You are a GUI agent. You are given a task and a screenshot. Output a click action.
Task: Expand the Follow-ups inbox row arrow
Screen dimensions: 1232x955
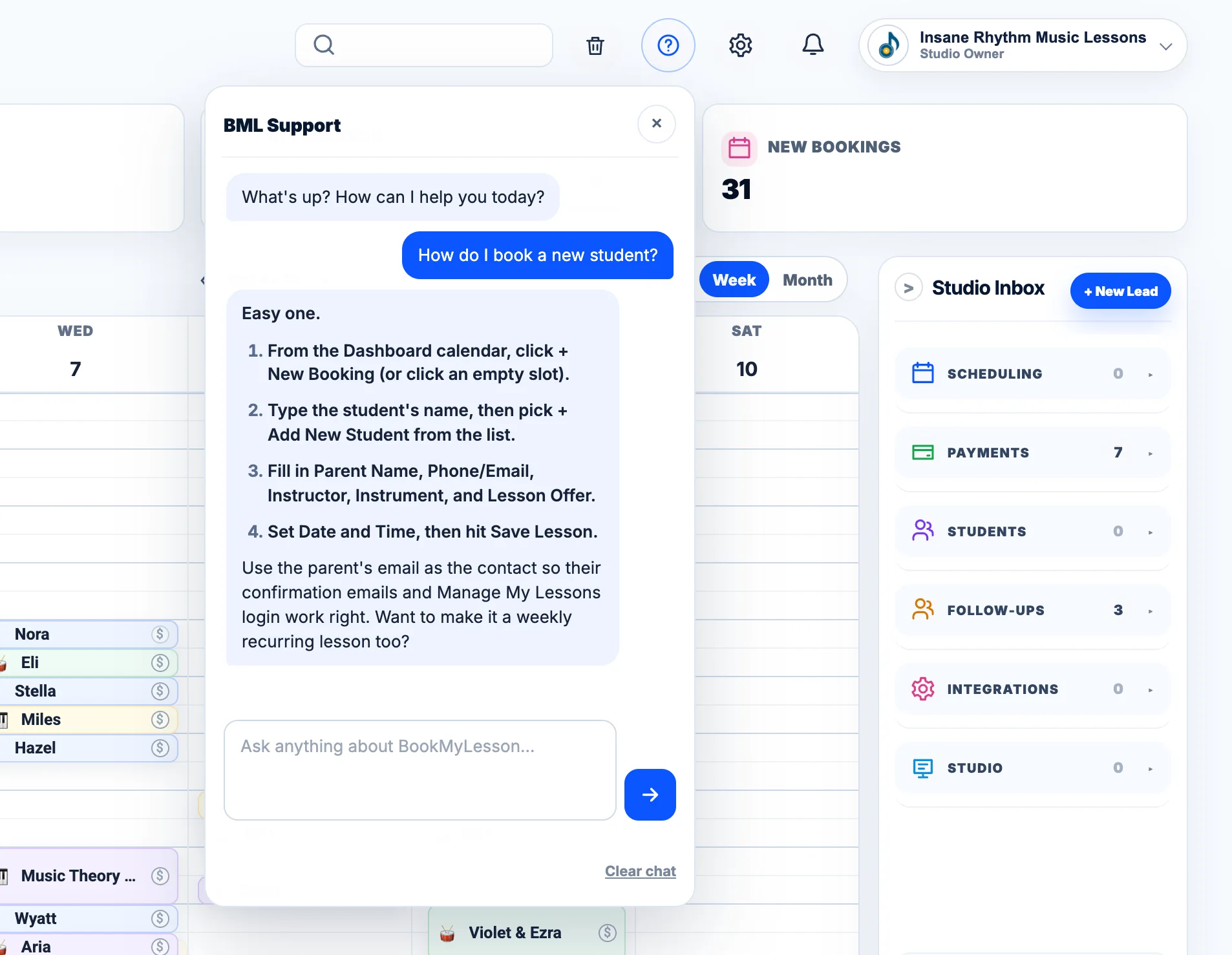(1151, 611)
